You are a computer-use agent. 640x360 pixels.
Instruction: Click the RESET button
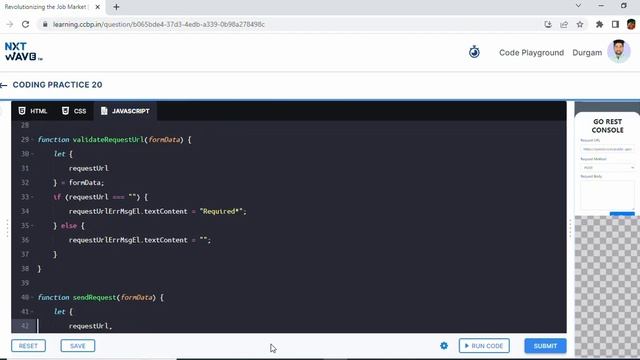[x=28, y=346]
